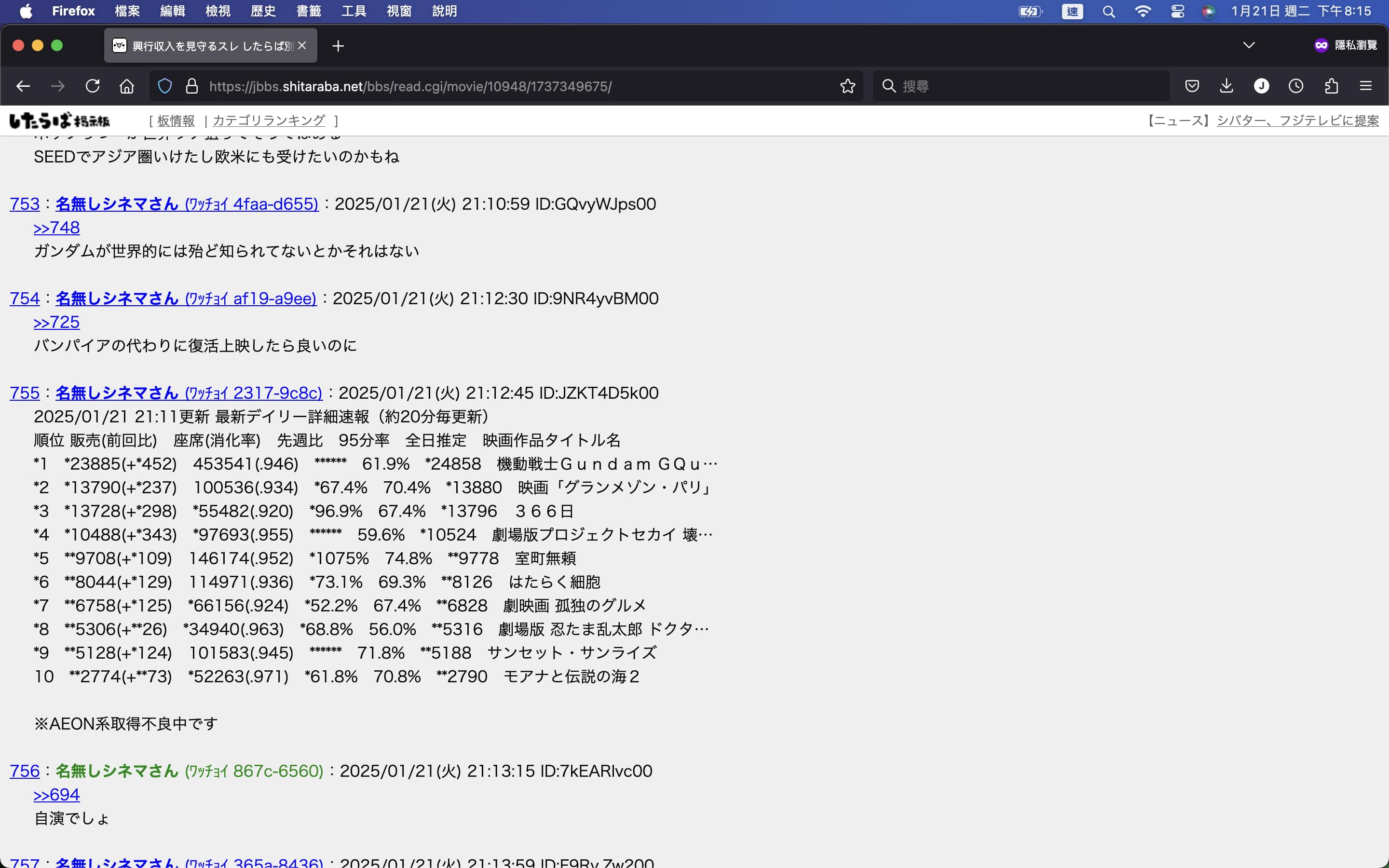Expand the list all tabs chevron

point(1249,45)
